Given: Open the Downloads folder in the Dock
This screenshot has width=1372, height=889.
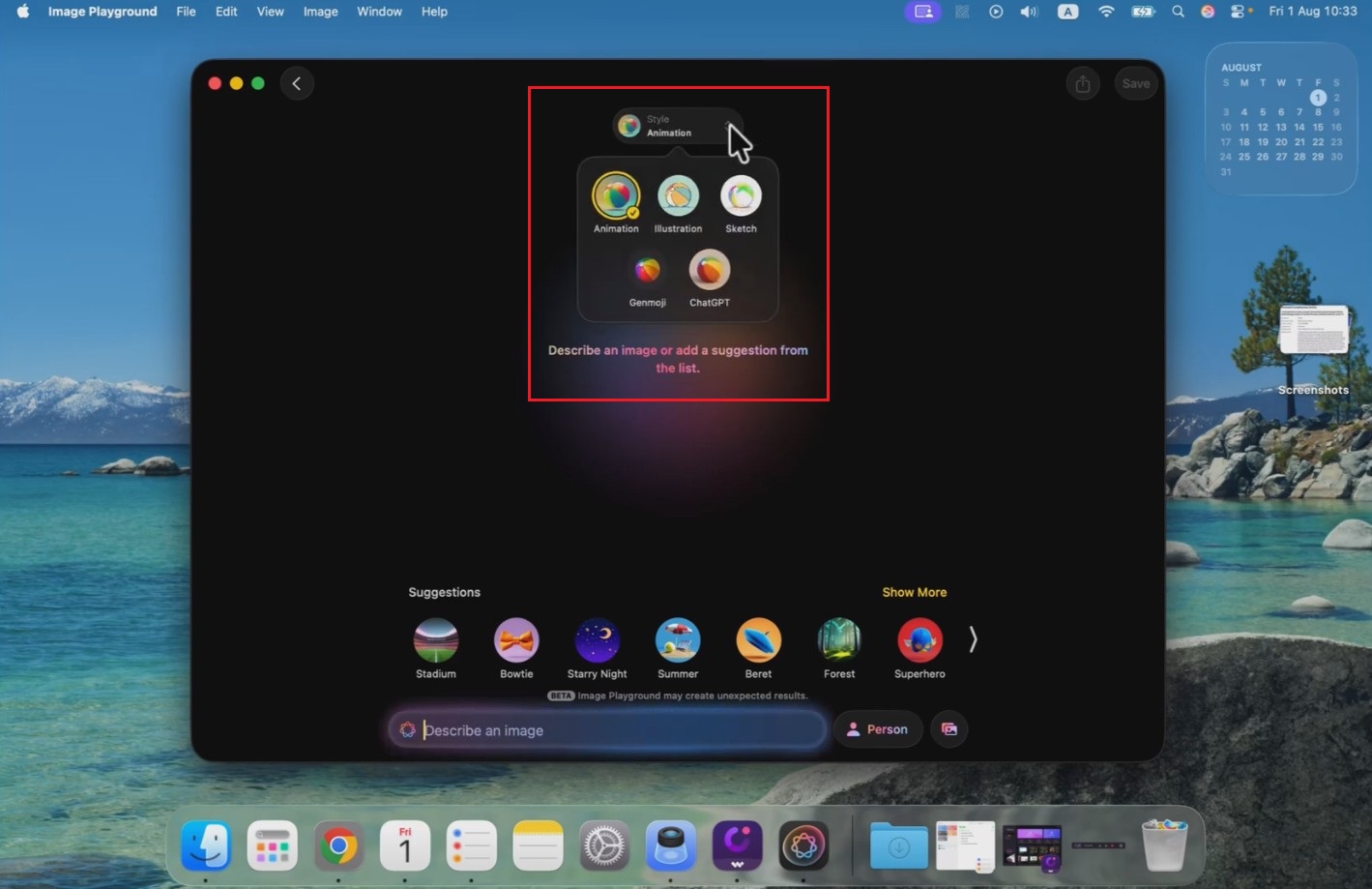Looking at the screenshot, I should pos(898,846).
